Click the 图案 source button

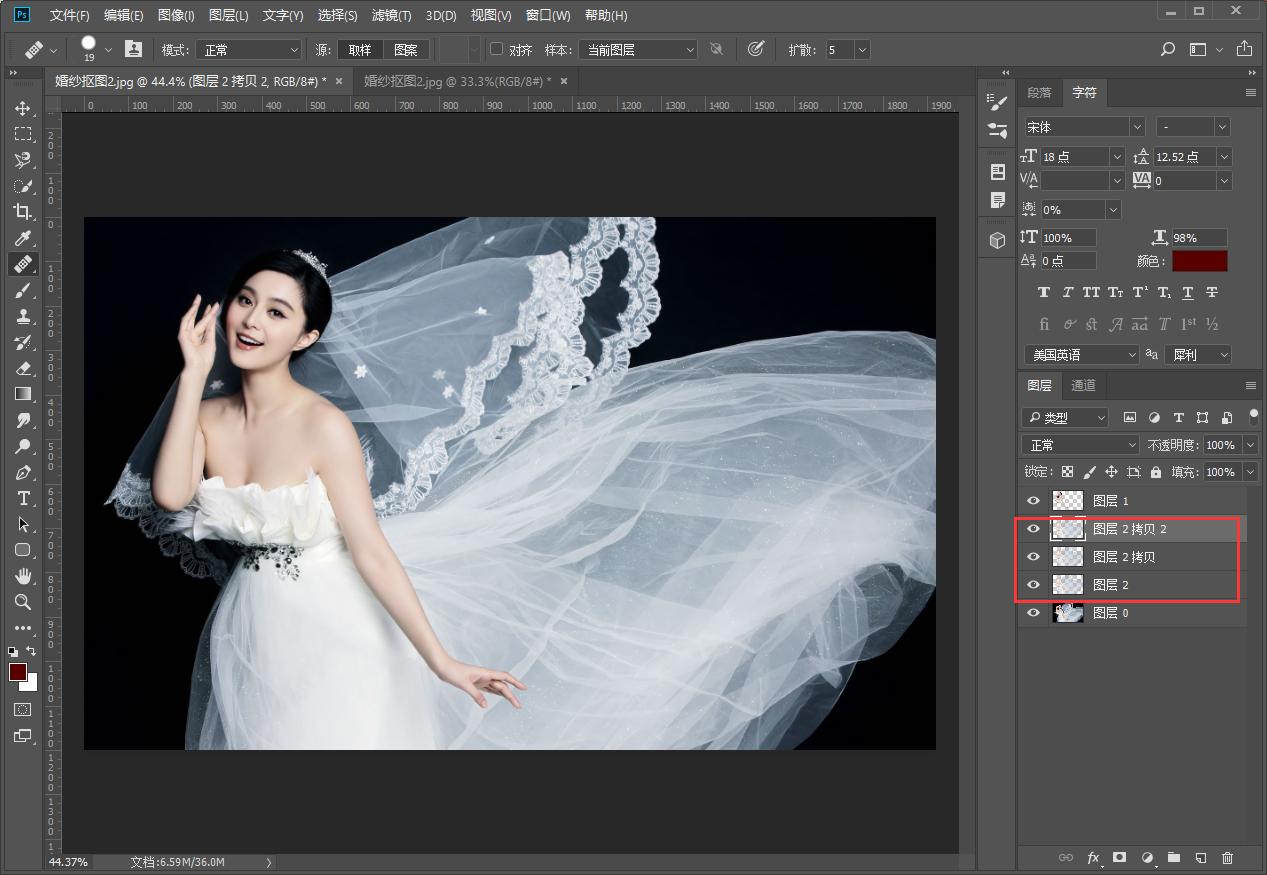(x=406, y=49)
